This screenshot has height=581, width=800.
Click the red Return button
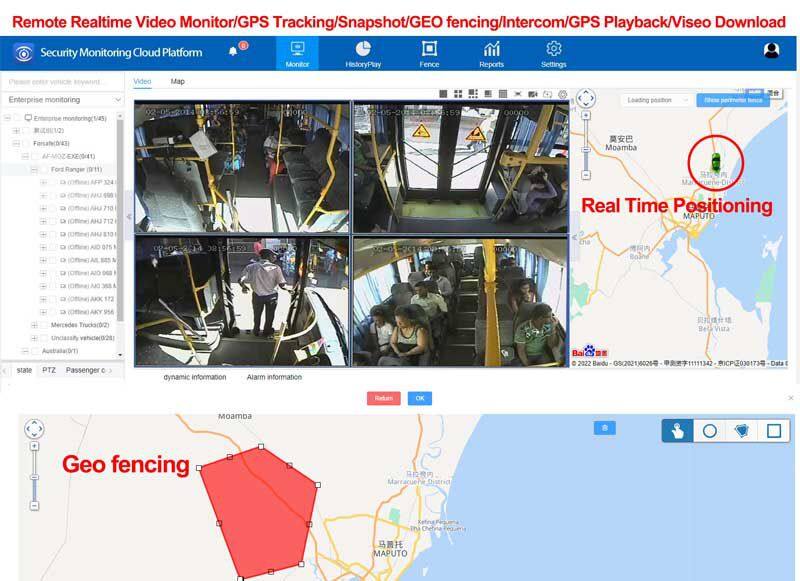tap(382, 398)
